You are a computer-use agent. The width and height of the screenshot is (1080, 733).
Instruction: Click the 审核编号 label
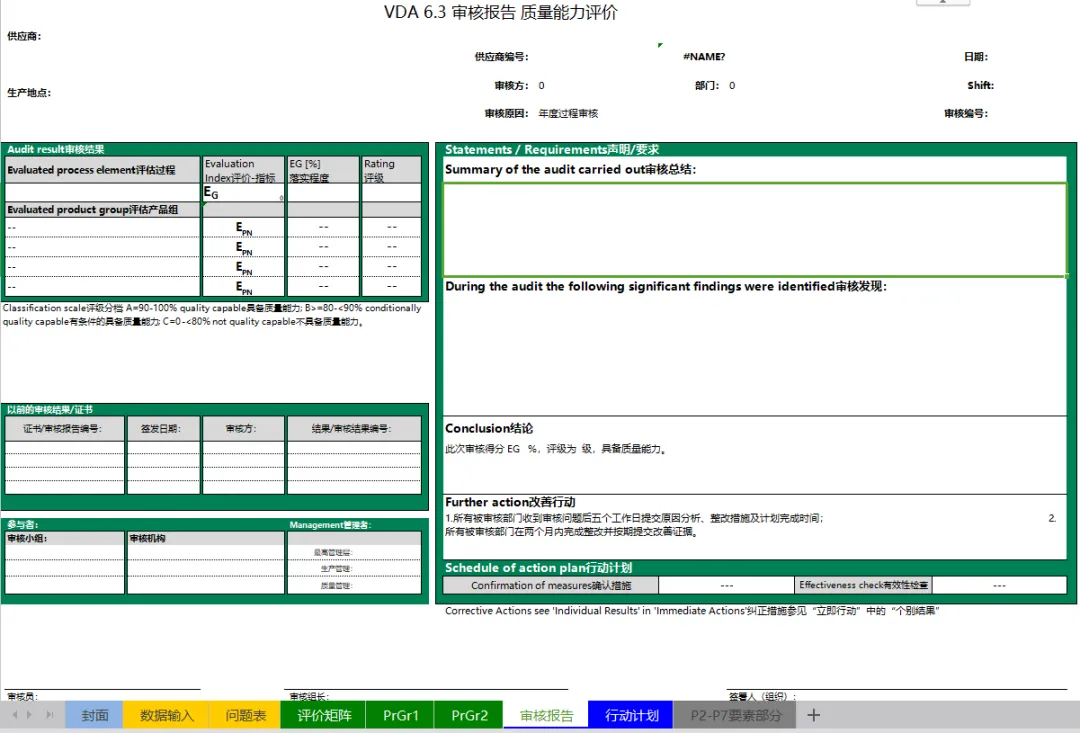[x=966, y=114]
